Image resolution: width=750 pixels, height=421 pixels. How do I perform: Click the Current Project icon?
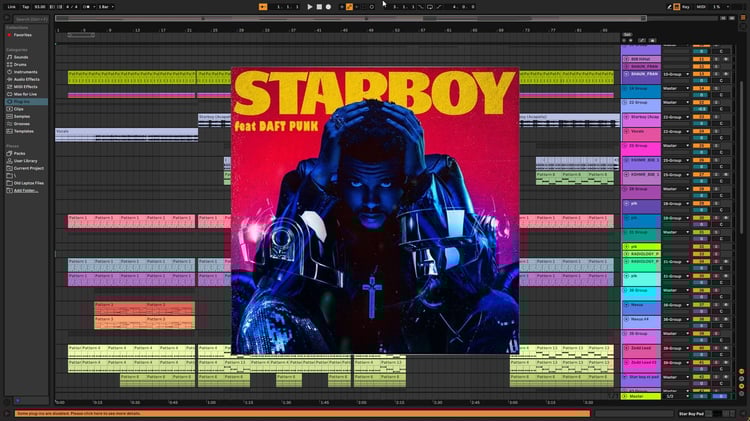coord(9,168)
